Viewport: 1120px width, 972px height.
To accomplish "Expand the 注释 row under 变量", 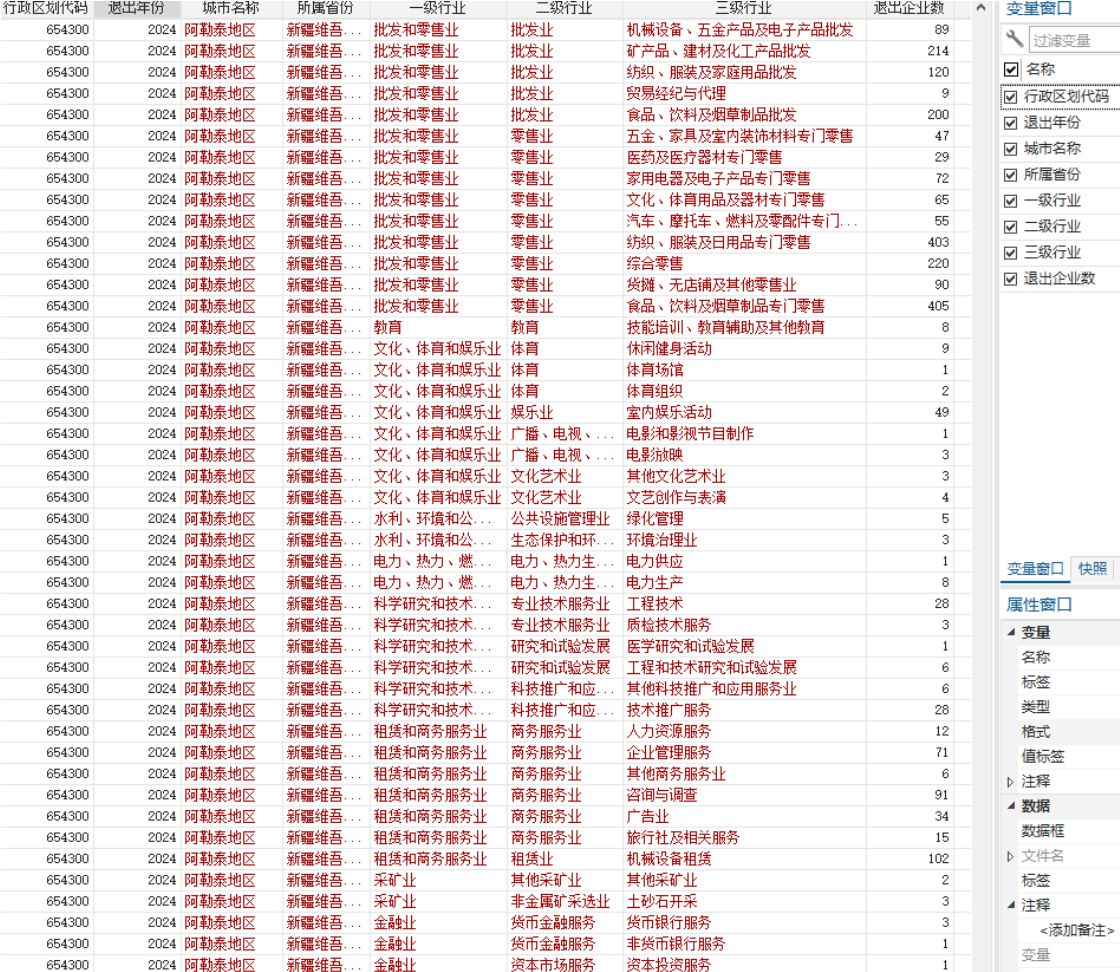I will click(x=1010, y=781).
